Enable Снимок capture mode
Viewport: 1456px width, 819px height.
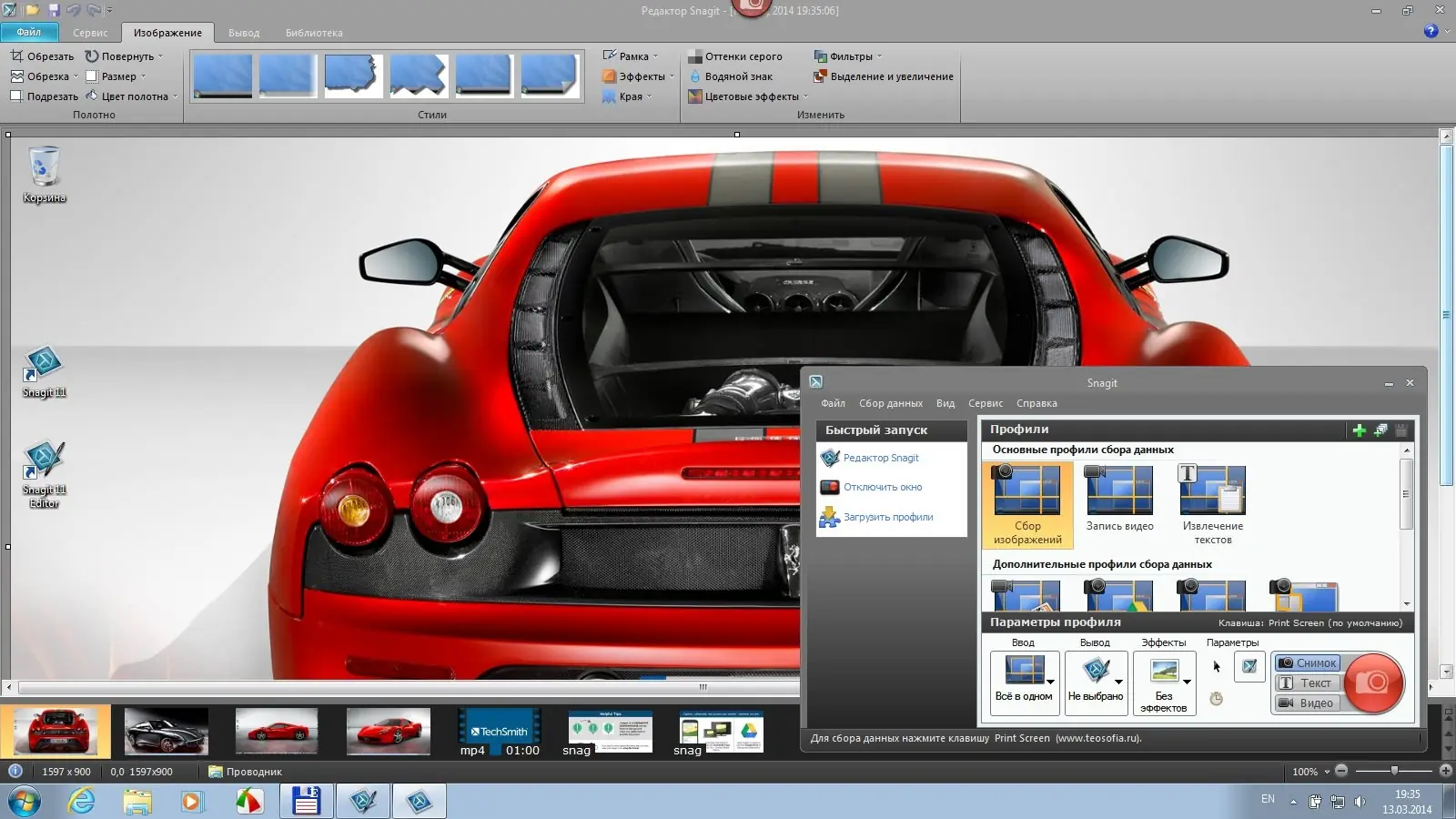coord(1307,662)
